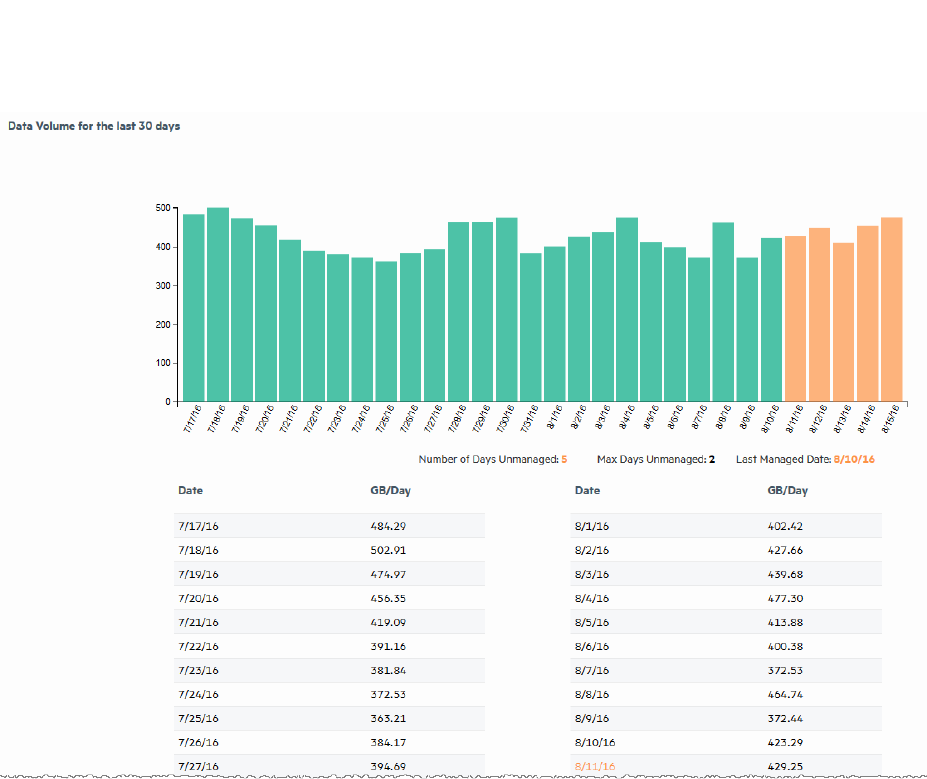Click the orange 8/15/16 bar
The width and height of the screenshot is (927, 779).
892,309
